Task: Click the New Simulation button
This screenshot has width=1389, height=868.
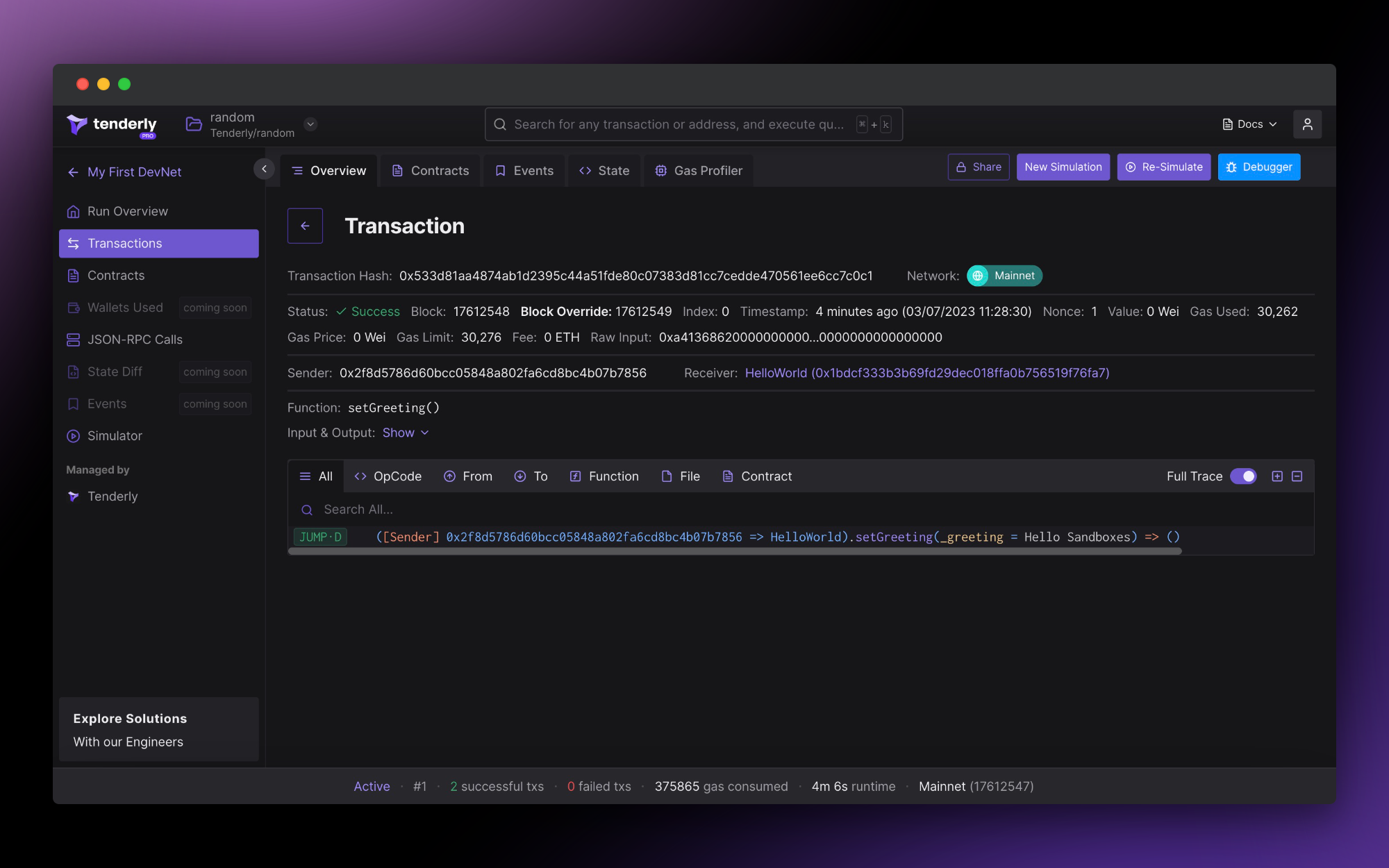Action: point(1063,167)
